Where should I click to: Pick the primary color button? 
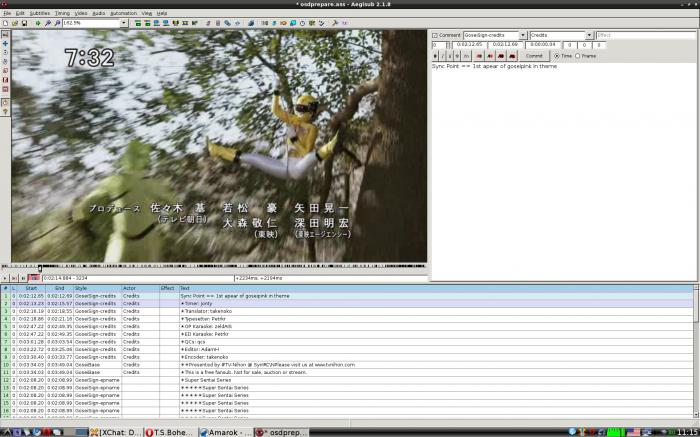click(479, 56)
